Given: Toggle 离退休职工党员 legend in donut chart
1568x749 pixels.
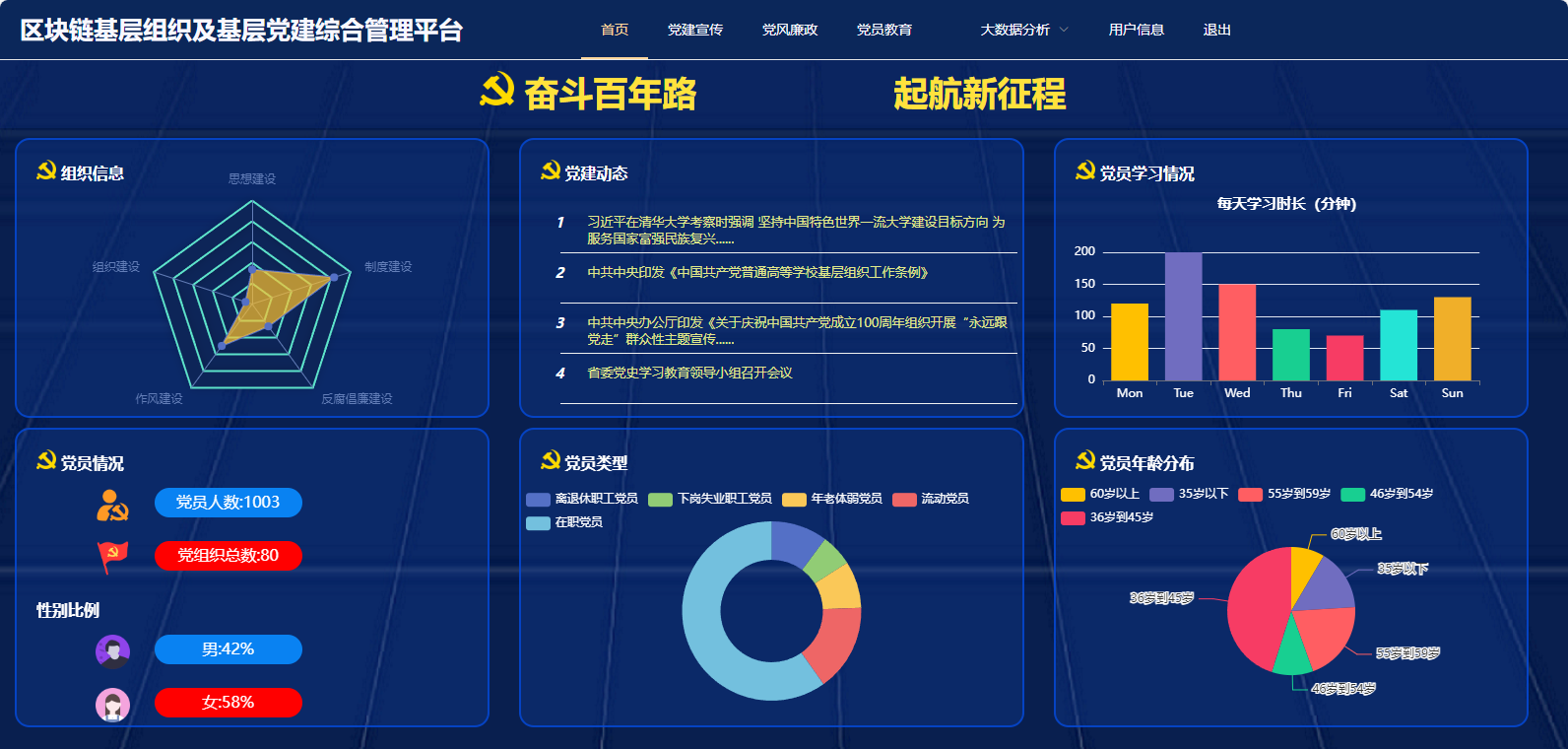Looking at the screenshot, I should pyautogui.click(x=582, y=499).
